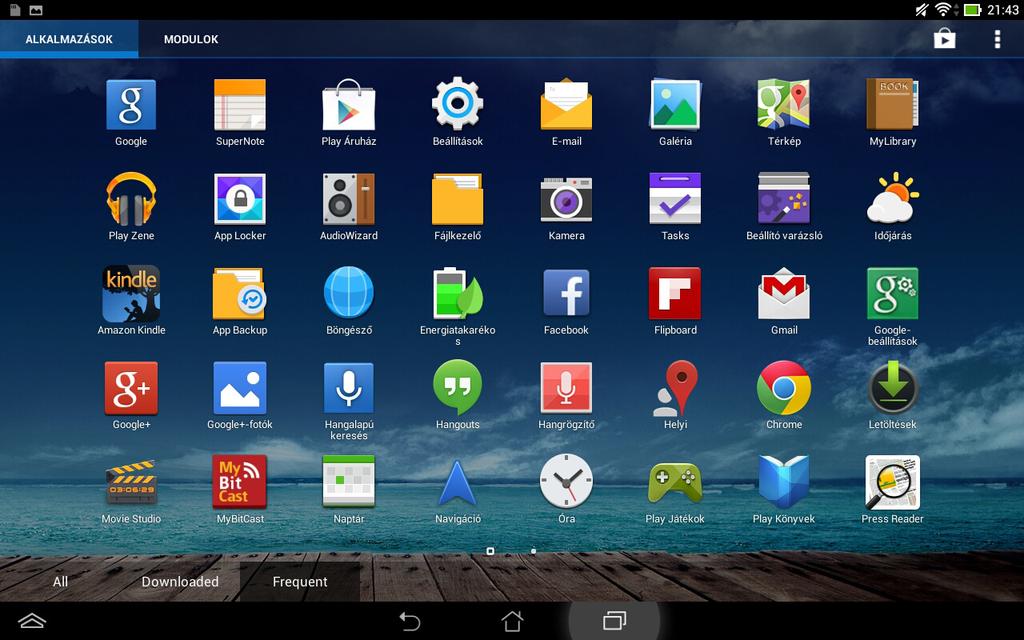
Task: Launch Facebook
Action: [x=566, y=293]
